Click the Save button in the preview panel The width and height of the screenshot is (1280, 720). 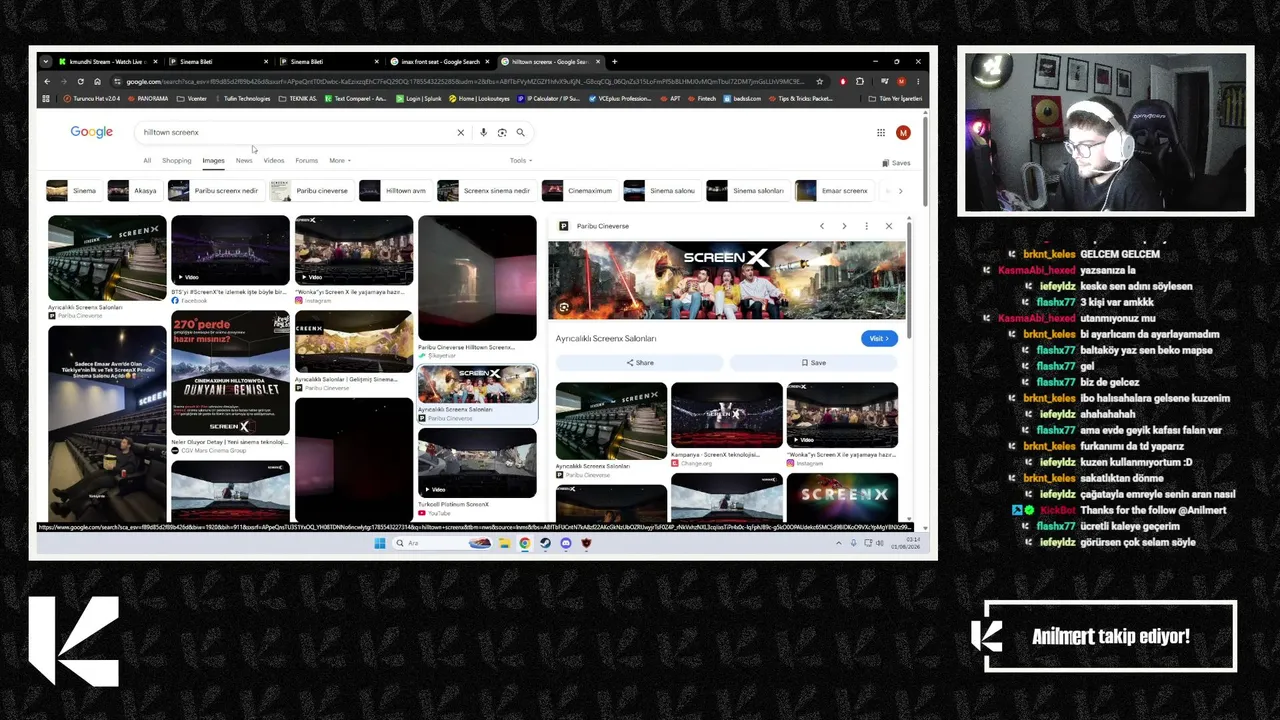pos(813,363)
